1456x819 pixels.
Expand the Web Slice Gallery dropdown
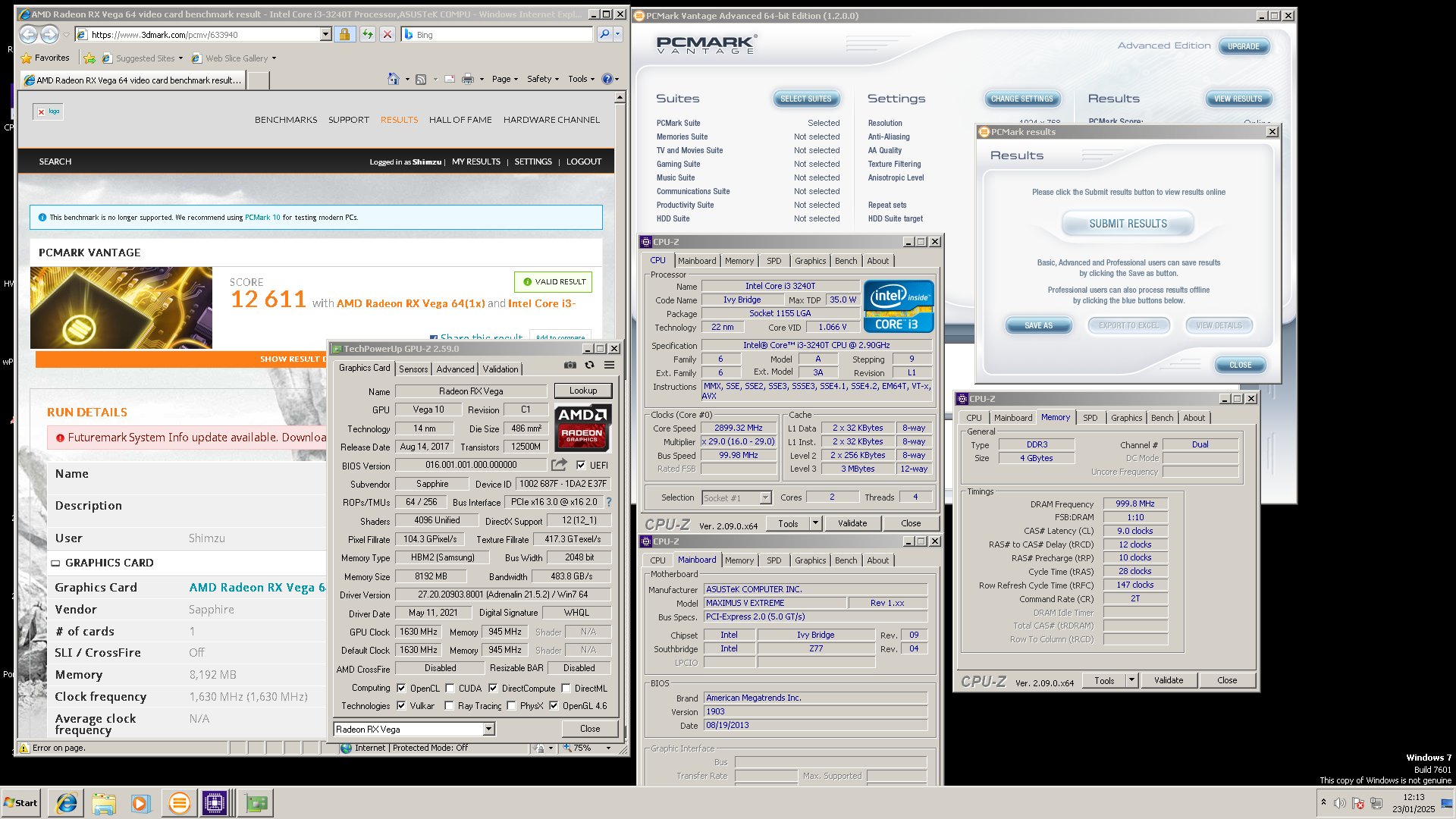274,58
